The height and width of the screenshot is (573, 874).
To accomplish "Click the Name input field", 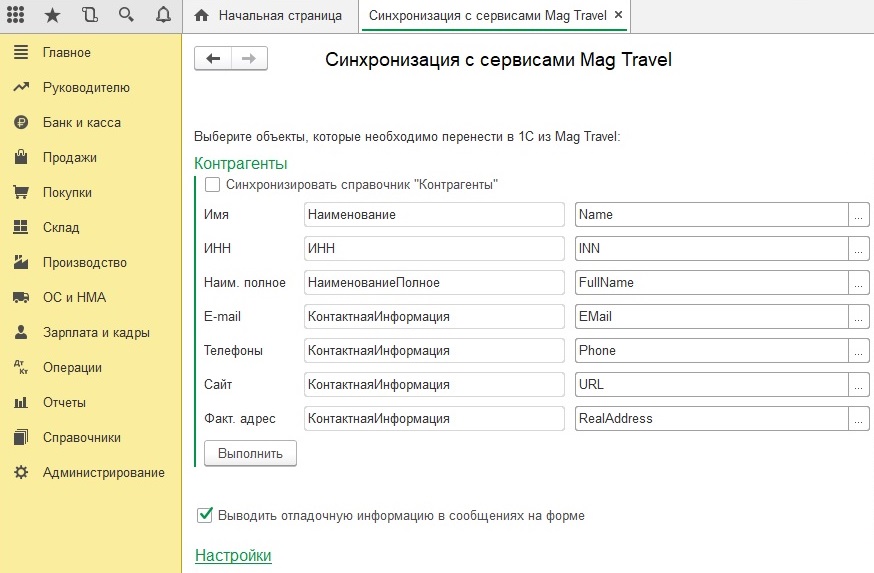I will click(x=712, y=215).
